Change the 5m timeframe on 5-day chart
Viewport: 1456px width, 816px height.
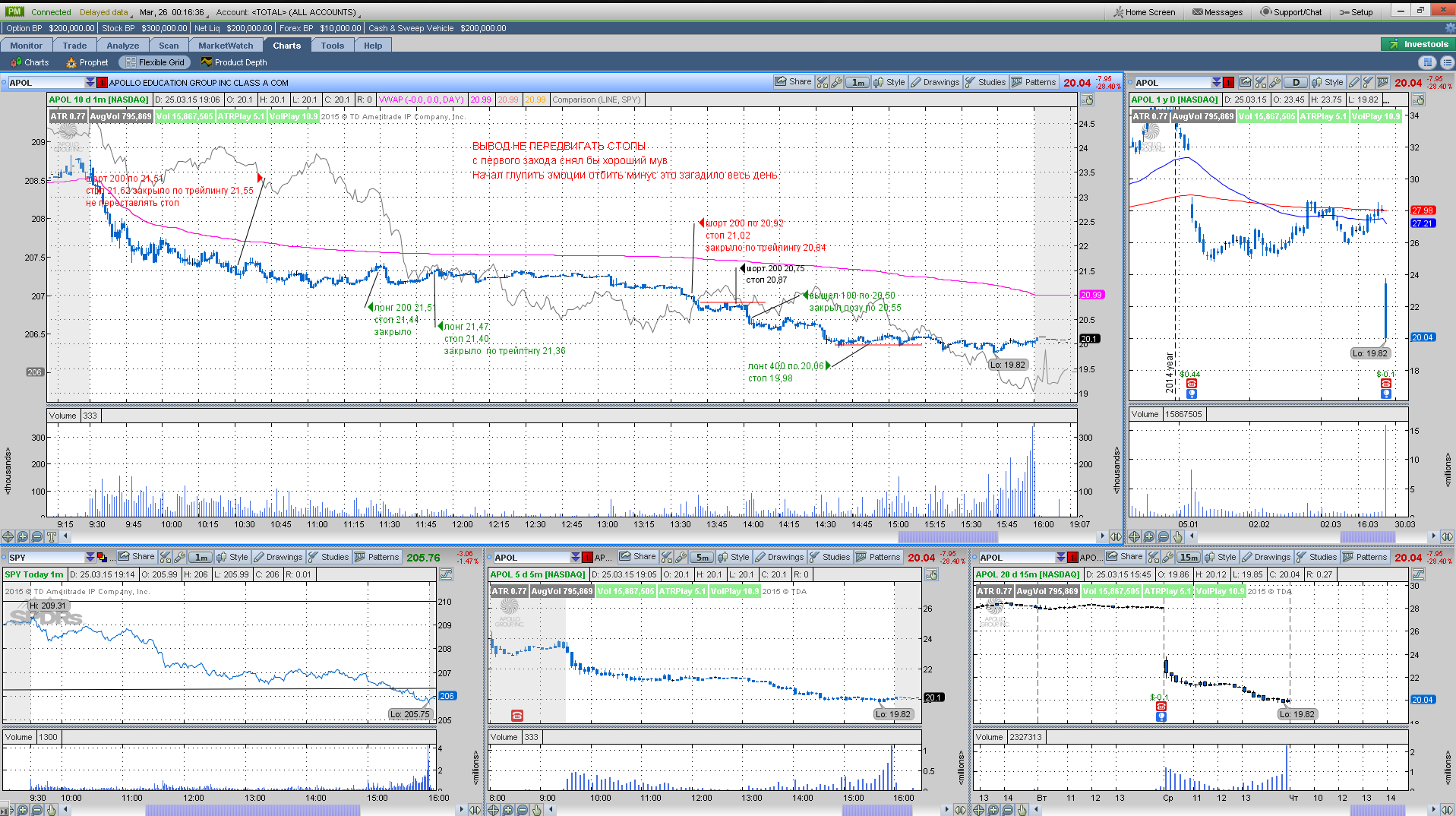click(702, 557)
